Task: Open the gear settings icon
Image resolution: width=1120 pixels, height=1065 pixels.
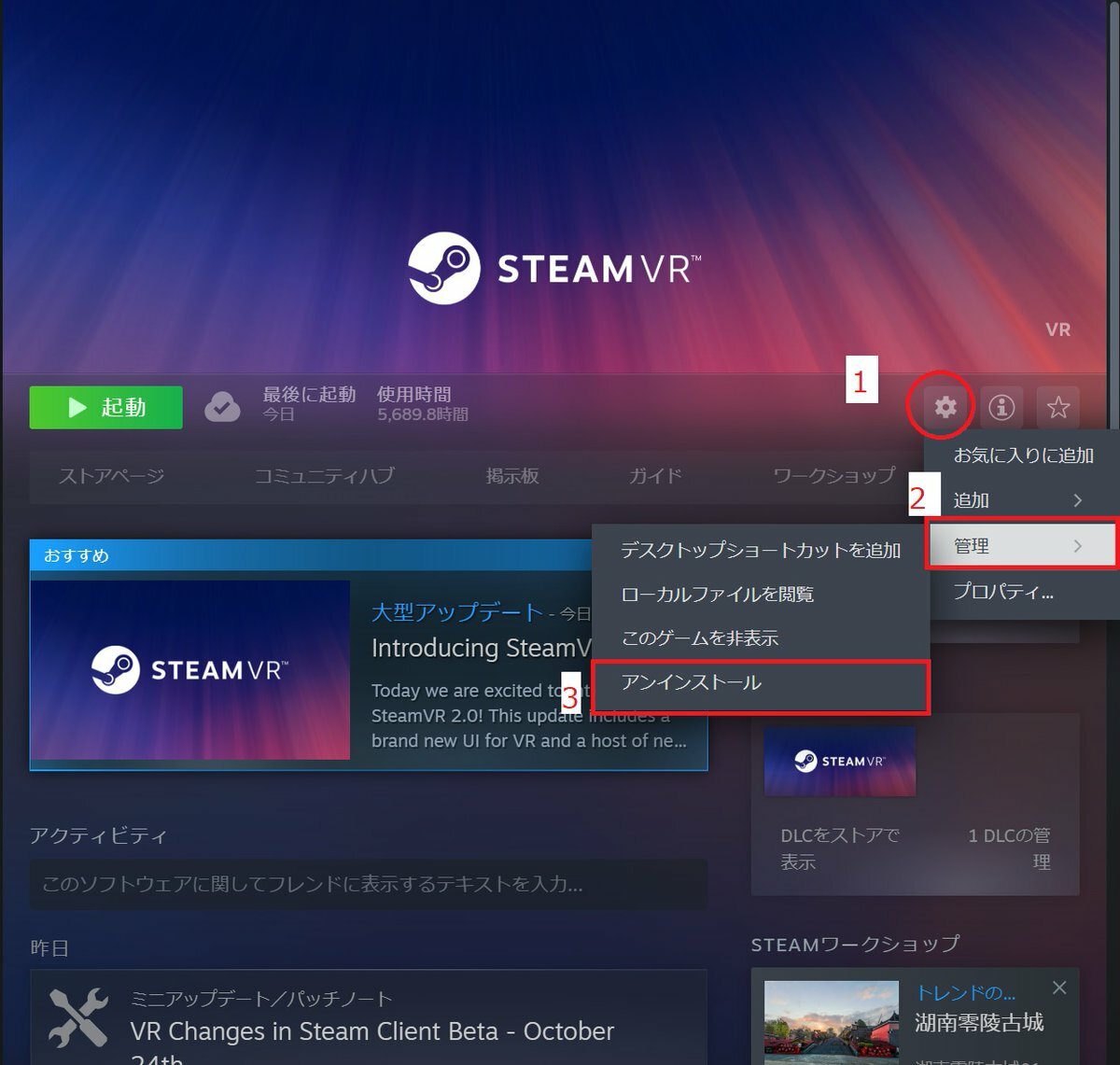Action: pyautogui.click(x=945, y=407)
